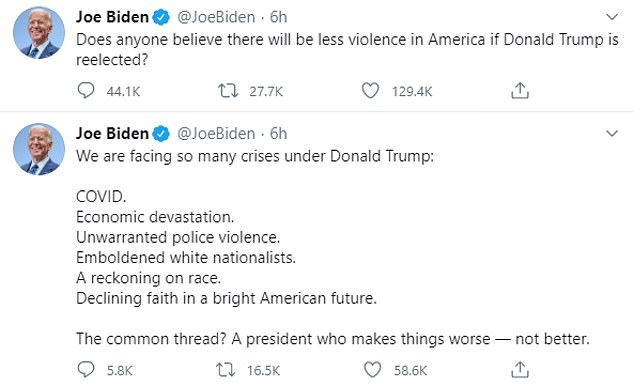The image size is (634, 386).
Task: Open the first tweet's more options chevron
Action: 612,17
